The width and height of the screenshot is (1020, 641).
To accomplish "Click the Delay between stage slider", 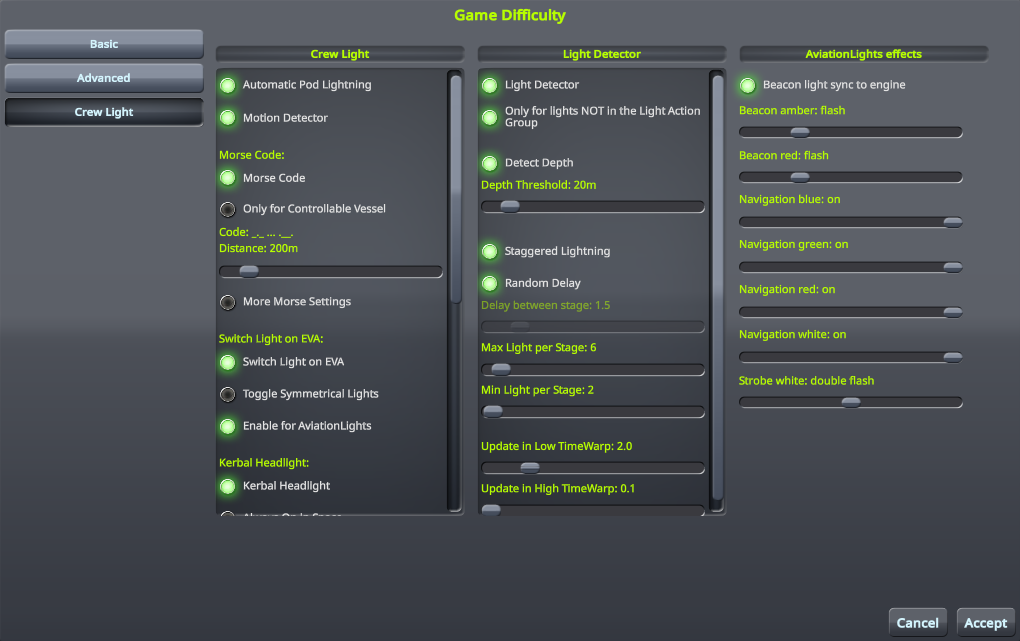I will tap(593, 325).
